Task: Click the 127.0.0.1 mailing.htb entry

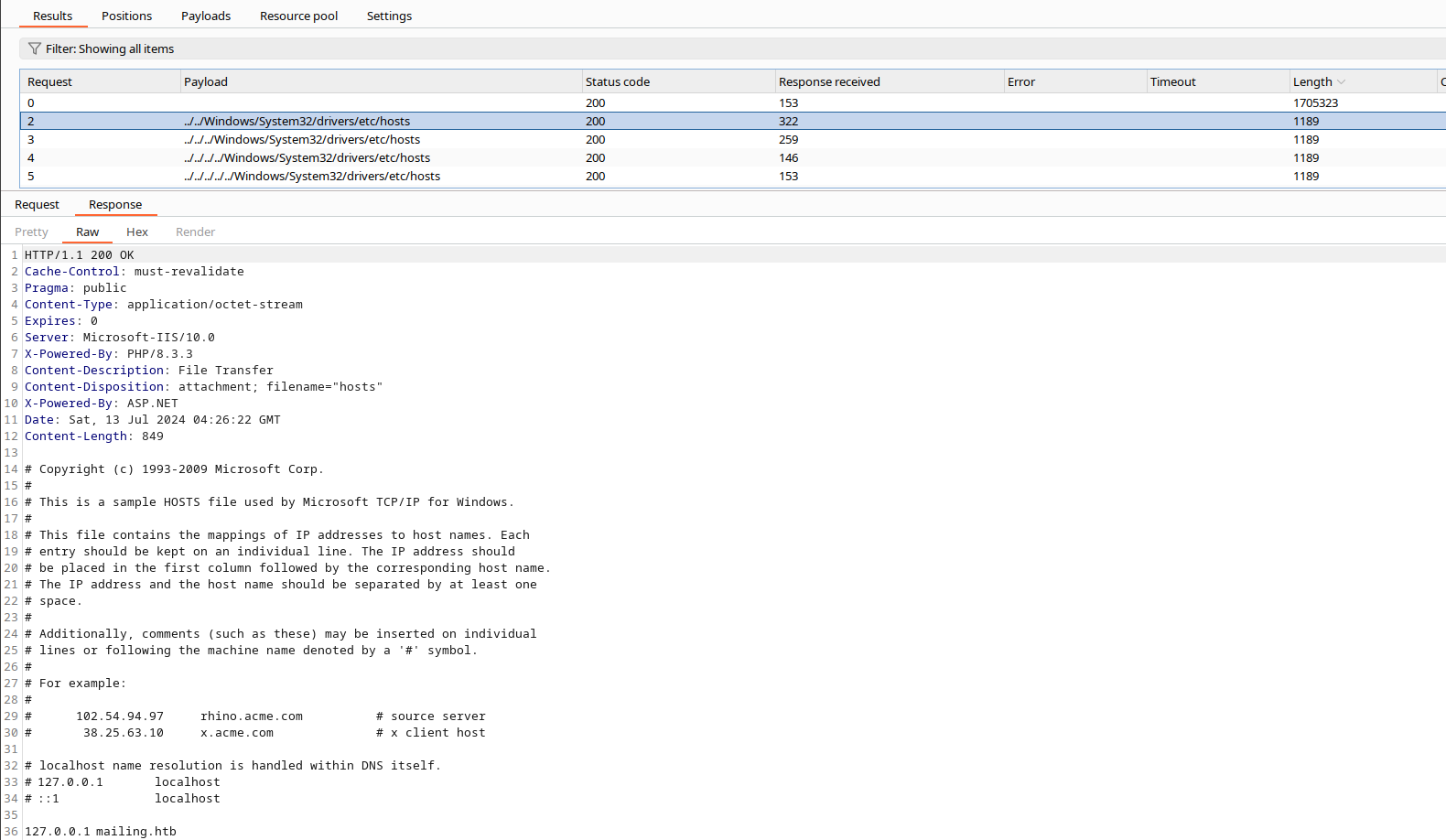Action: [101, 832]
